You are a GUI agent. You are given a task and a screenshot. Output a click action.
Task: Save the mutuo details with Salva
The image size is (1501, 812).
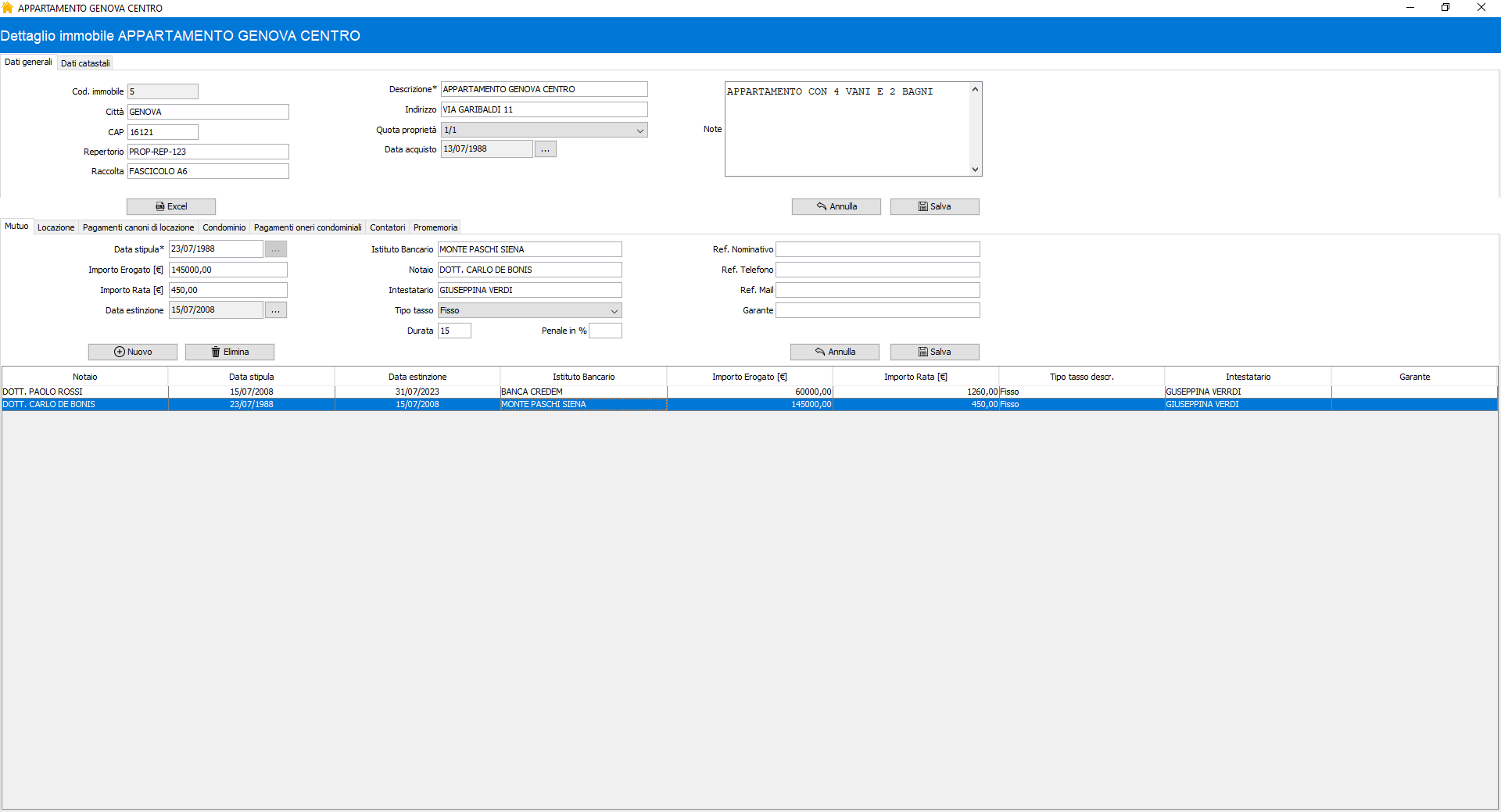(x=934, y=352)
